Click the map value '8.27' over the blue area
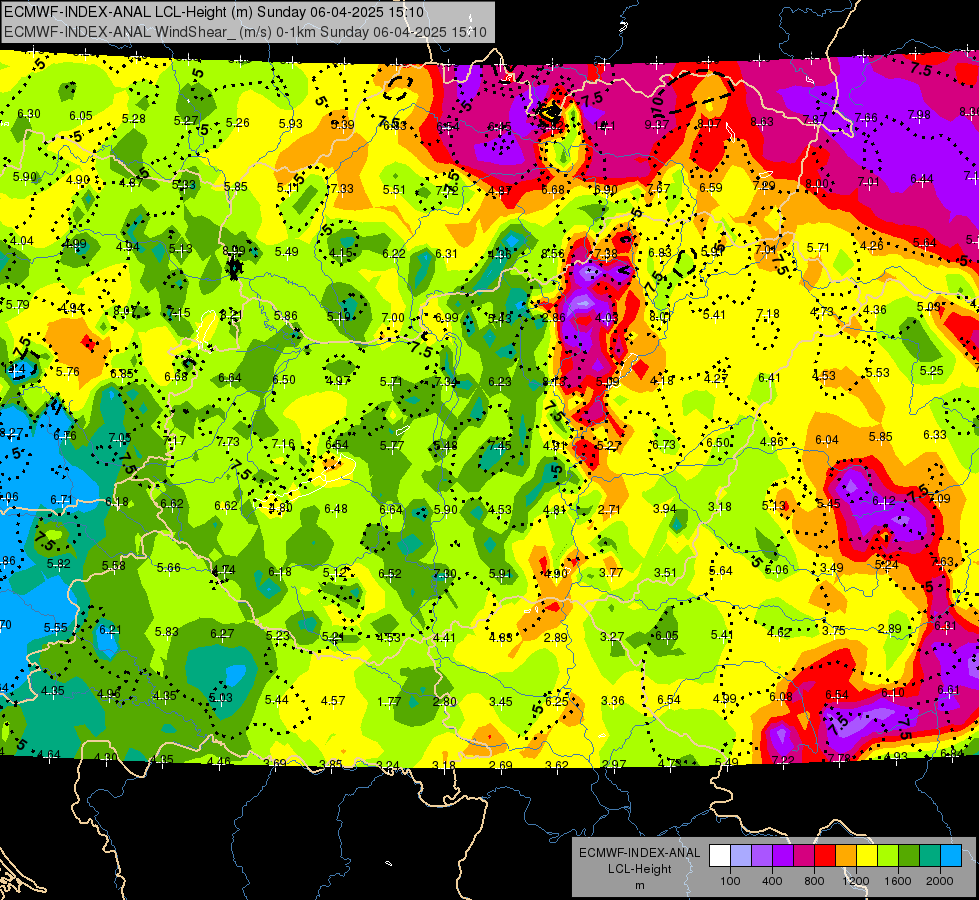Viewport: 979px width, 900px height. tap(11, 433)
